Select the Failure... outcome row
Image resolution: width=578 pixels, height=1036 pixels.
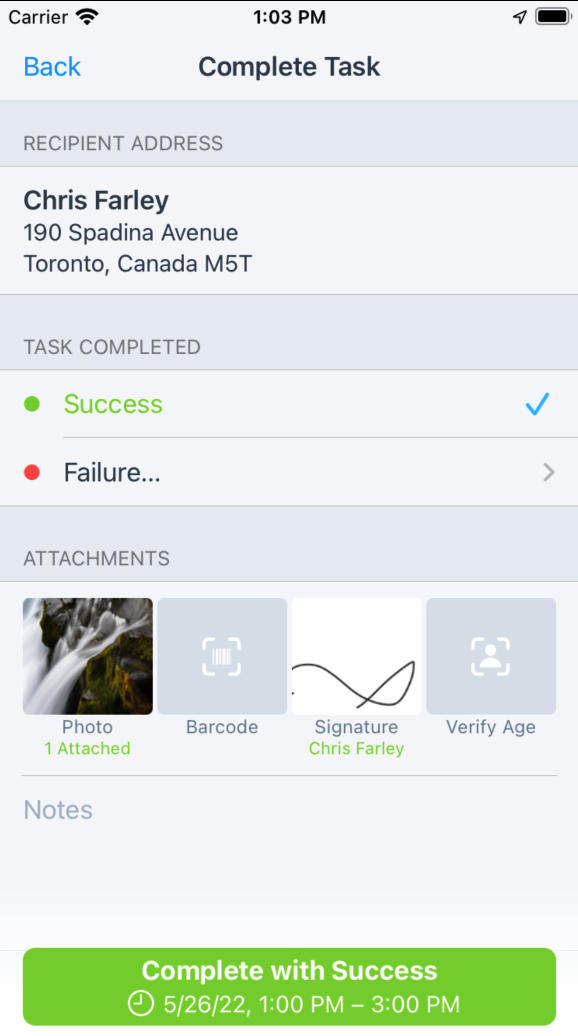[x=289, y=472]
